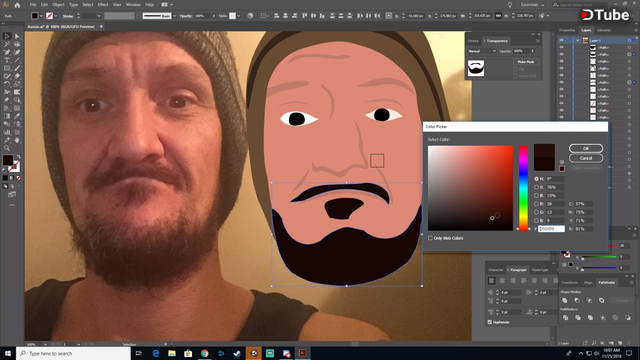Choose the Paintbrush tool
The height and width of the screenshot is (360, 640).
click(x=17, y=68)
